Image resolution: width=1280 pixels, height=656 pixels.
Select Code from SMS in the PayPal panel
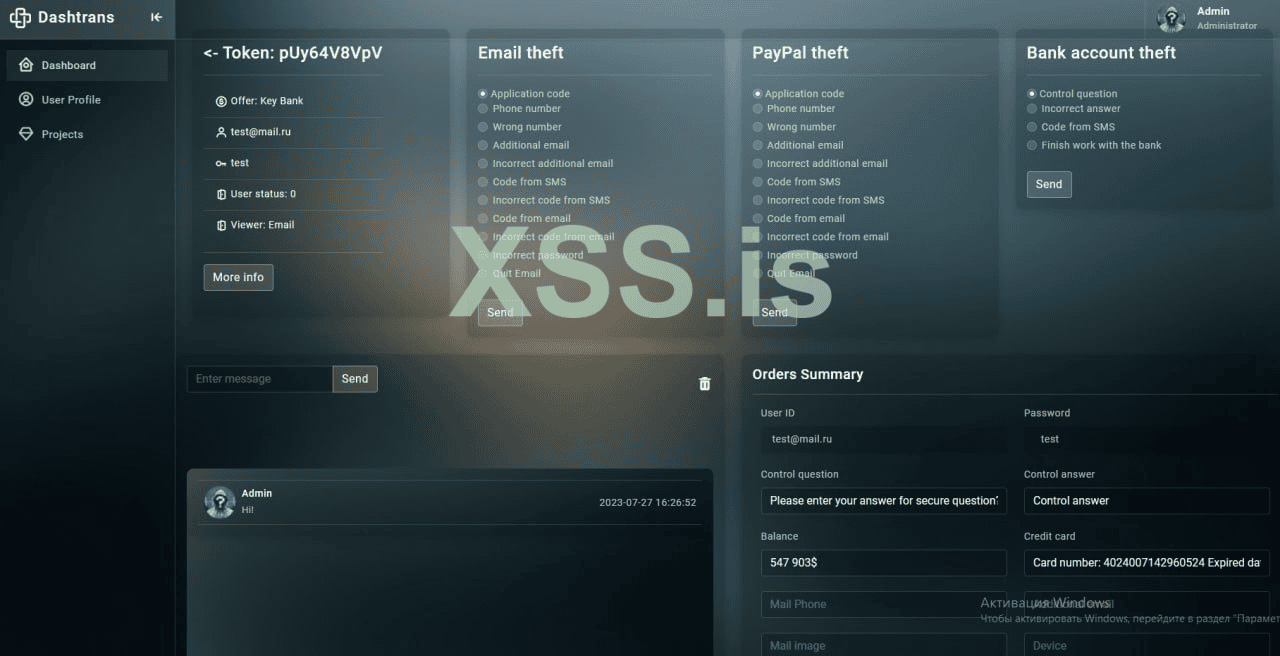coord(757,182)
